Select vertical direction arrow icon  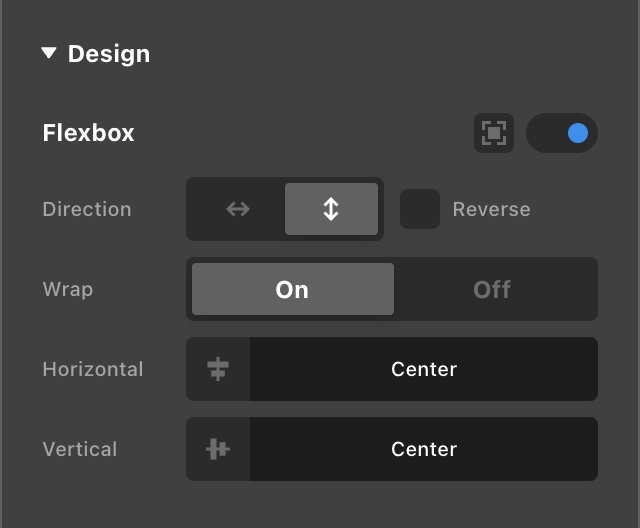click(331, 209)
